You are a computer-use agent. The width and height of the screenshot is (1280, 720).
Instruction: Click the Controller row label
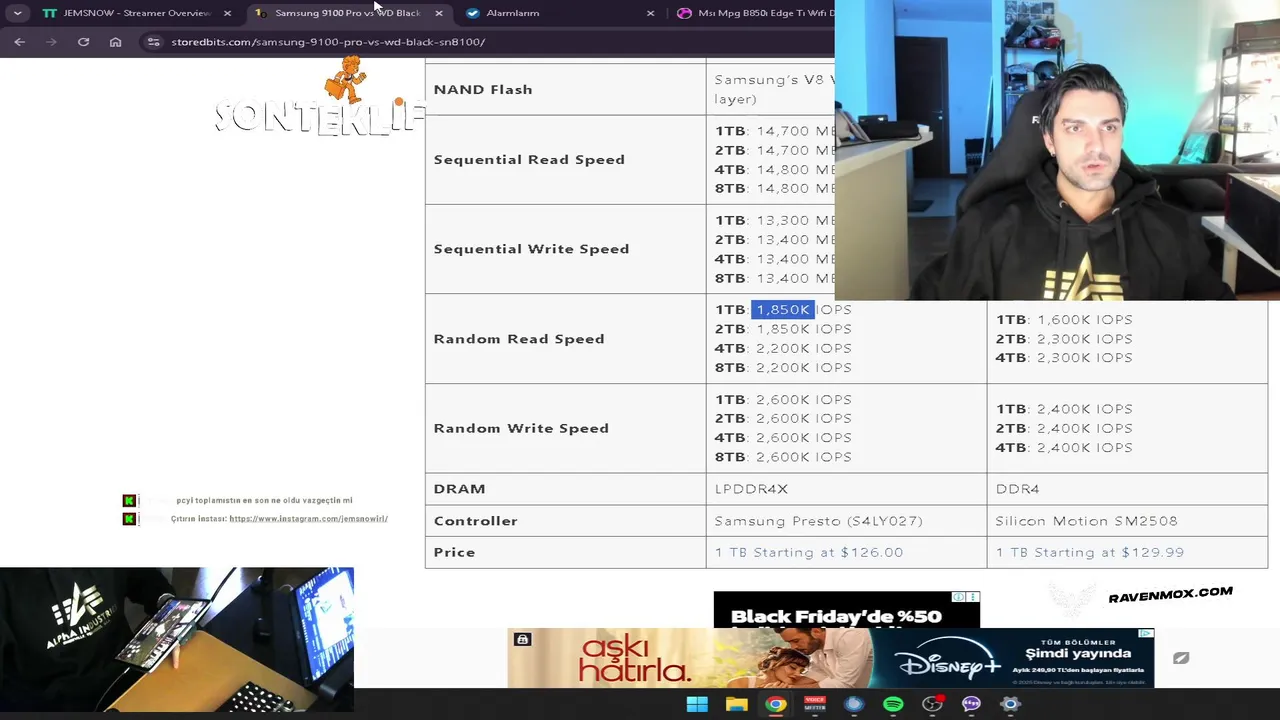click(475, 521)
